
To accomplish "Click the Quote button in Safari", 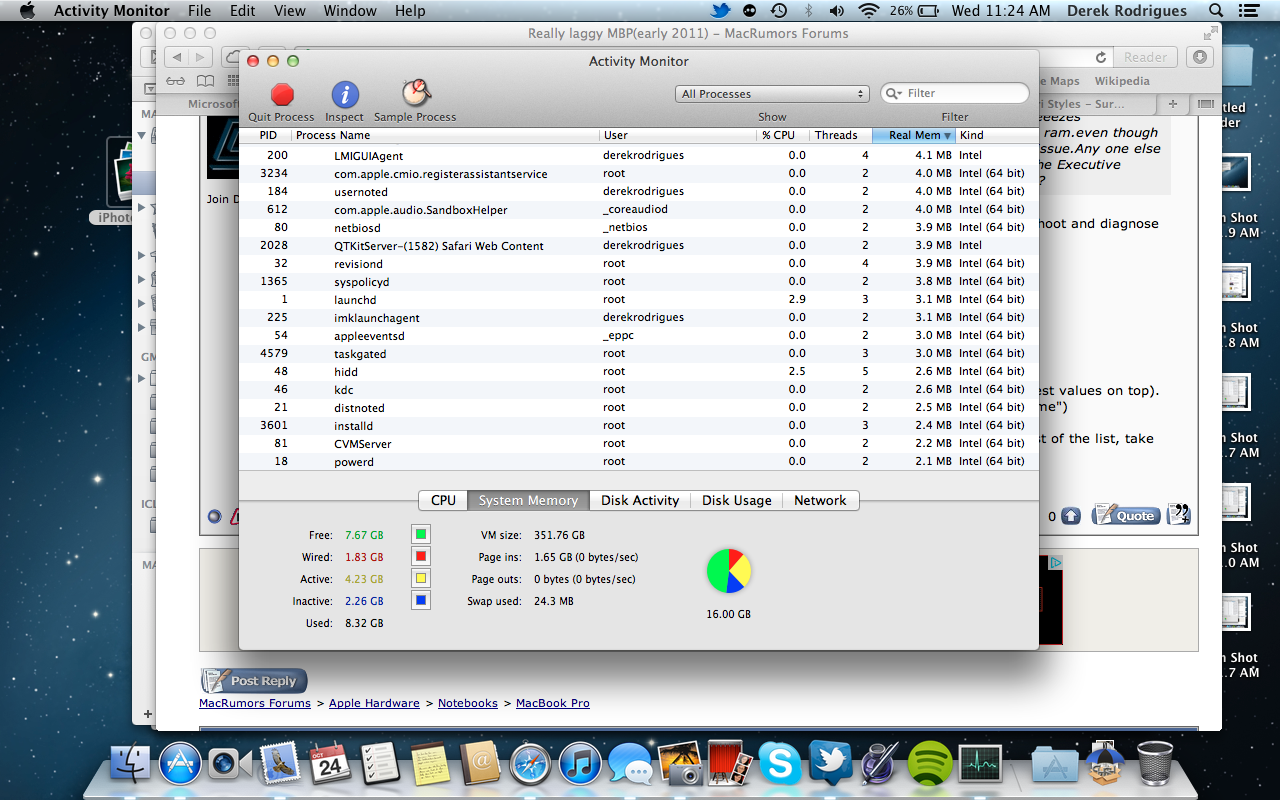I will (1125, 515).
